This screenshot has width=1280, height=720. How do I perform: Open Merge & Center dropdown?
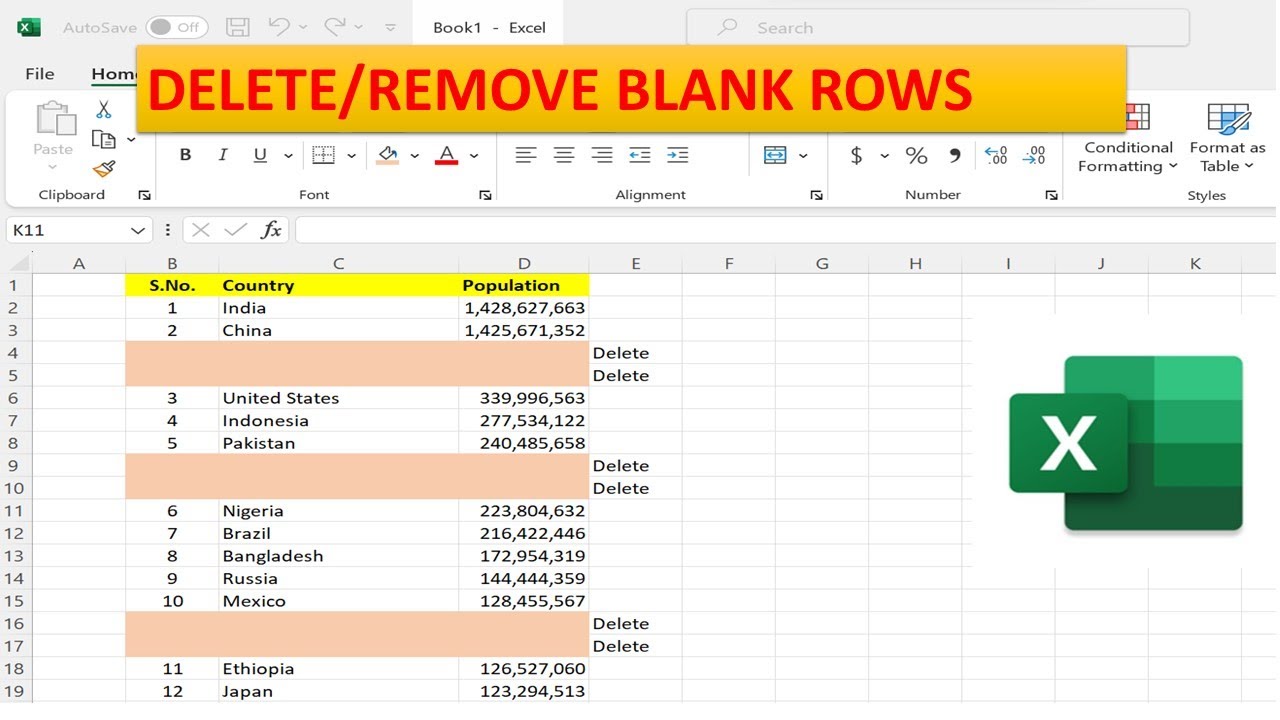coord(803,156)
